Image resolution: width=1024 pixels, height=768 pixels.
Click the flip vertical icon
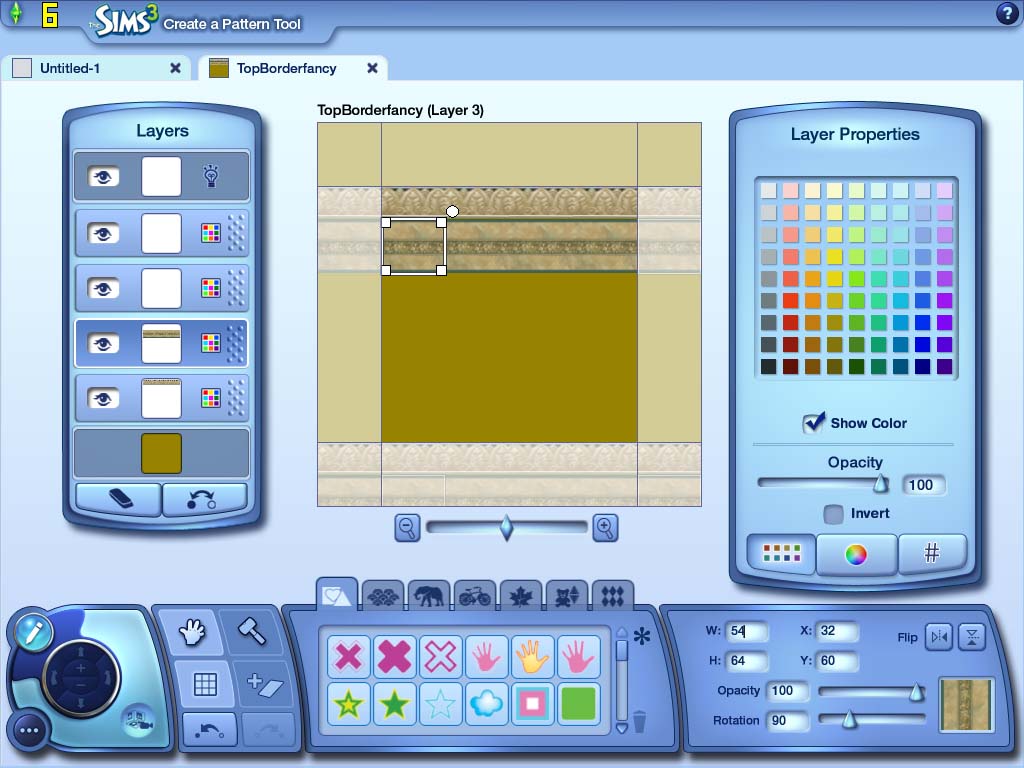point(973,637)
